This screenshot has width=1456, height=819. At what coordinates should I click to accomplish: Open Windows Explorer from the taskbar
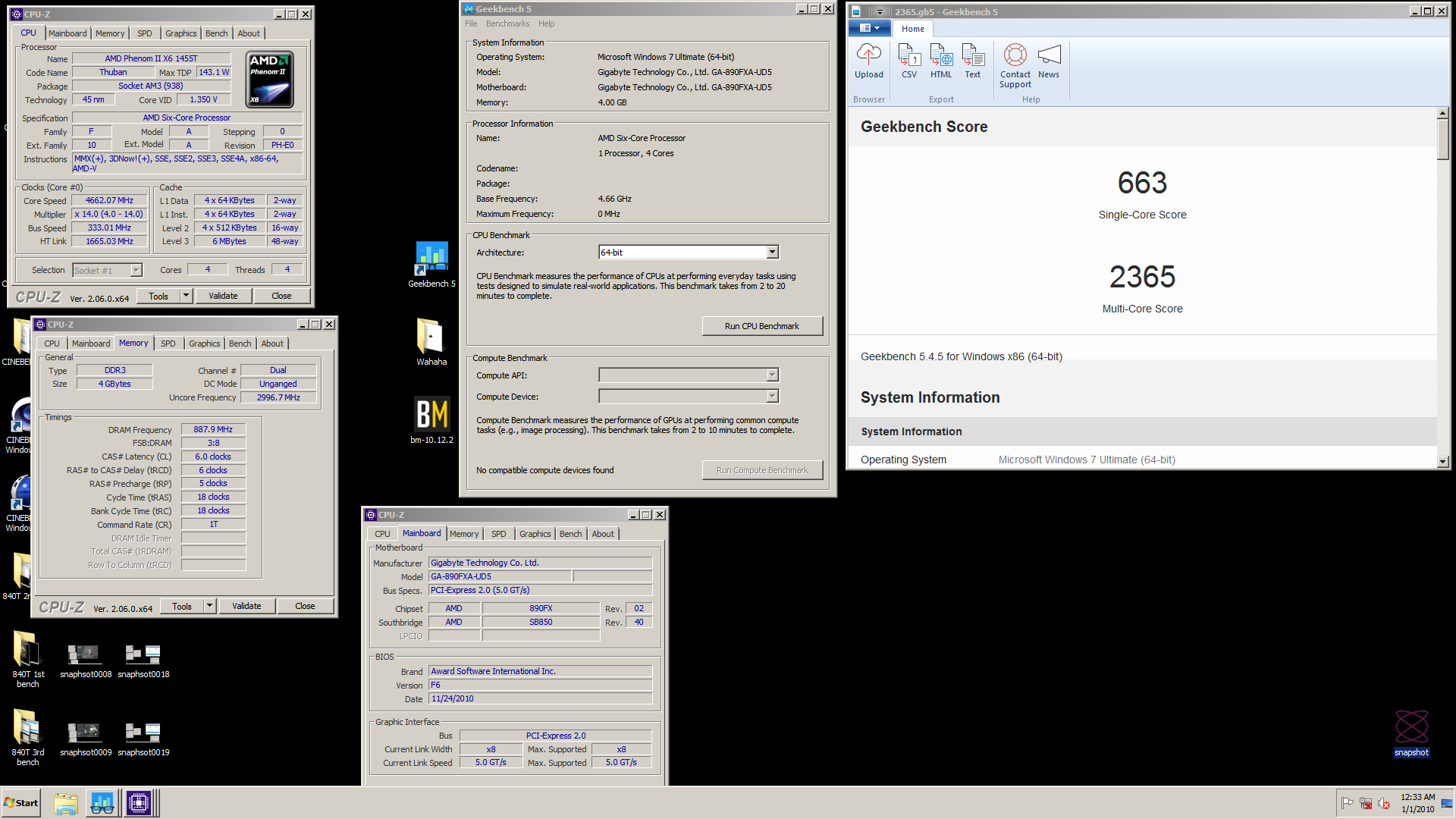click(x=66, y=803)
